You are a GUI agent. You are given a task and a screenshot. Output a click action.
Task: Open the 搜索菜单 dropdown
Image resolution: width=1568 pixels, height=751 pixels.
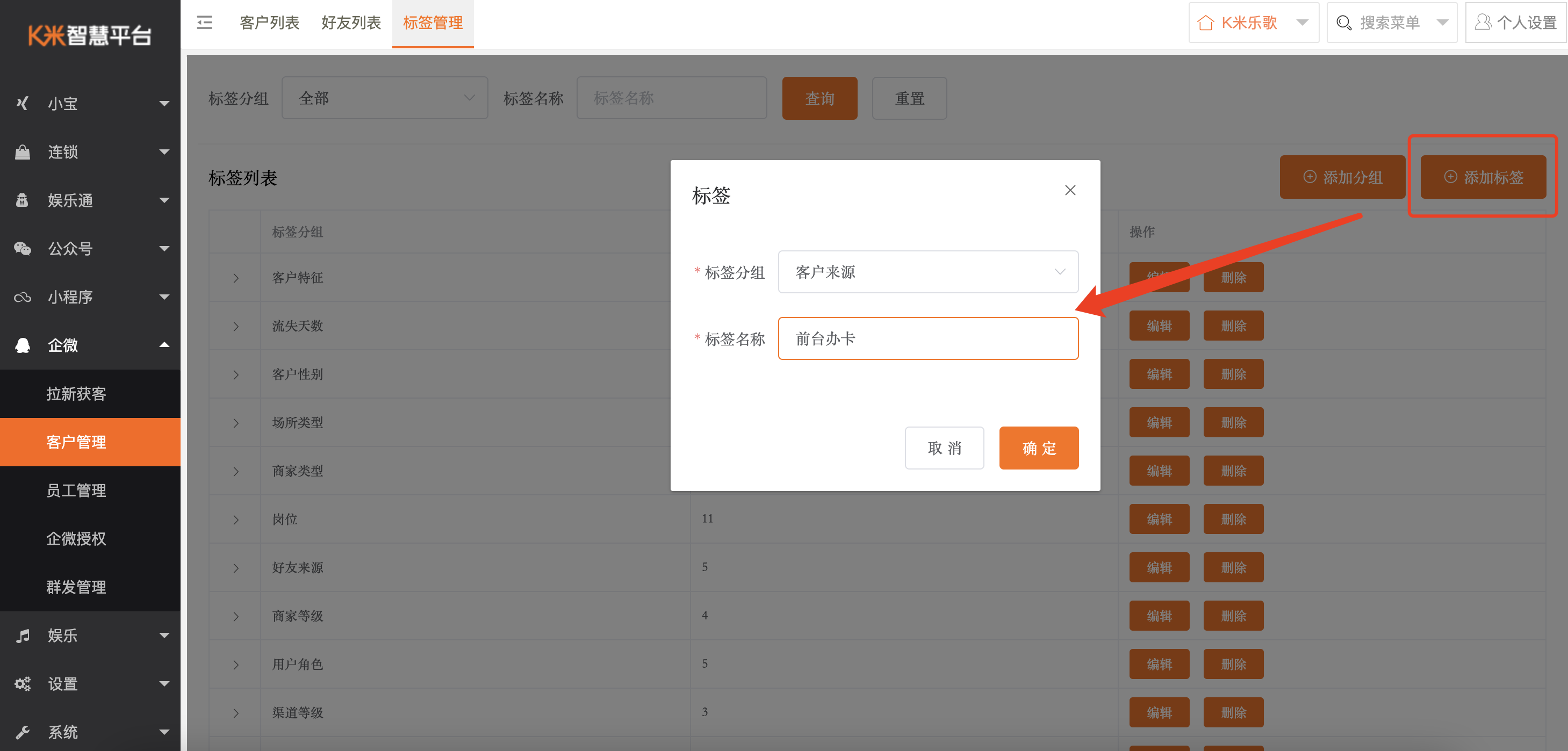[1391, 23]
